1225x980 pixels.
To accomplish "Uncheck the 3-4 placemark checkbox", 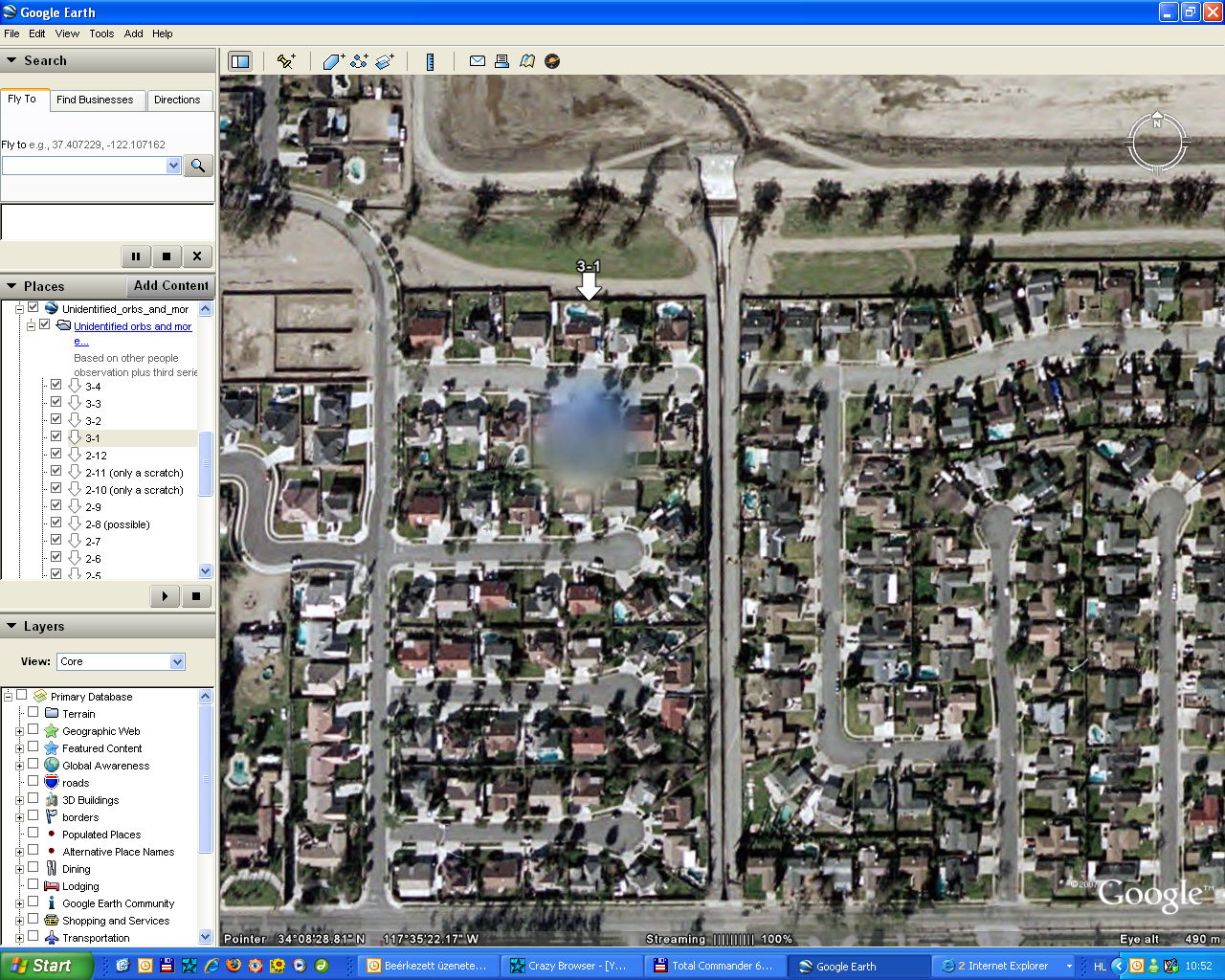I will click(56, 385).
